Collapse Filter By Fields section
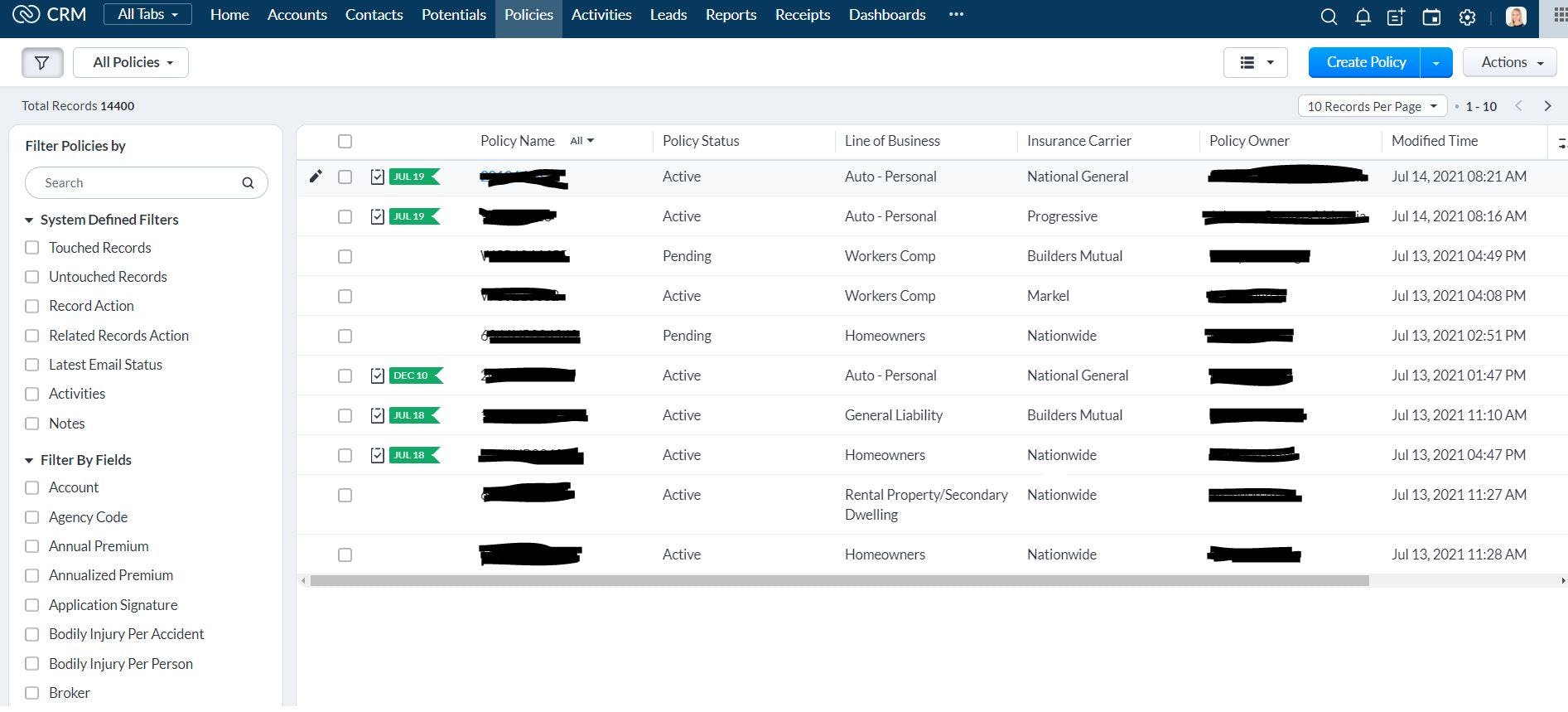 click(29, 461)
